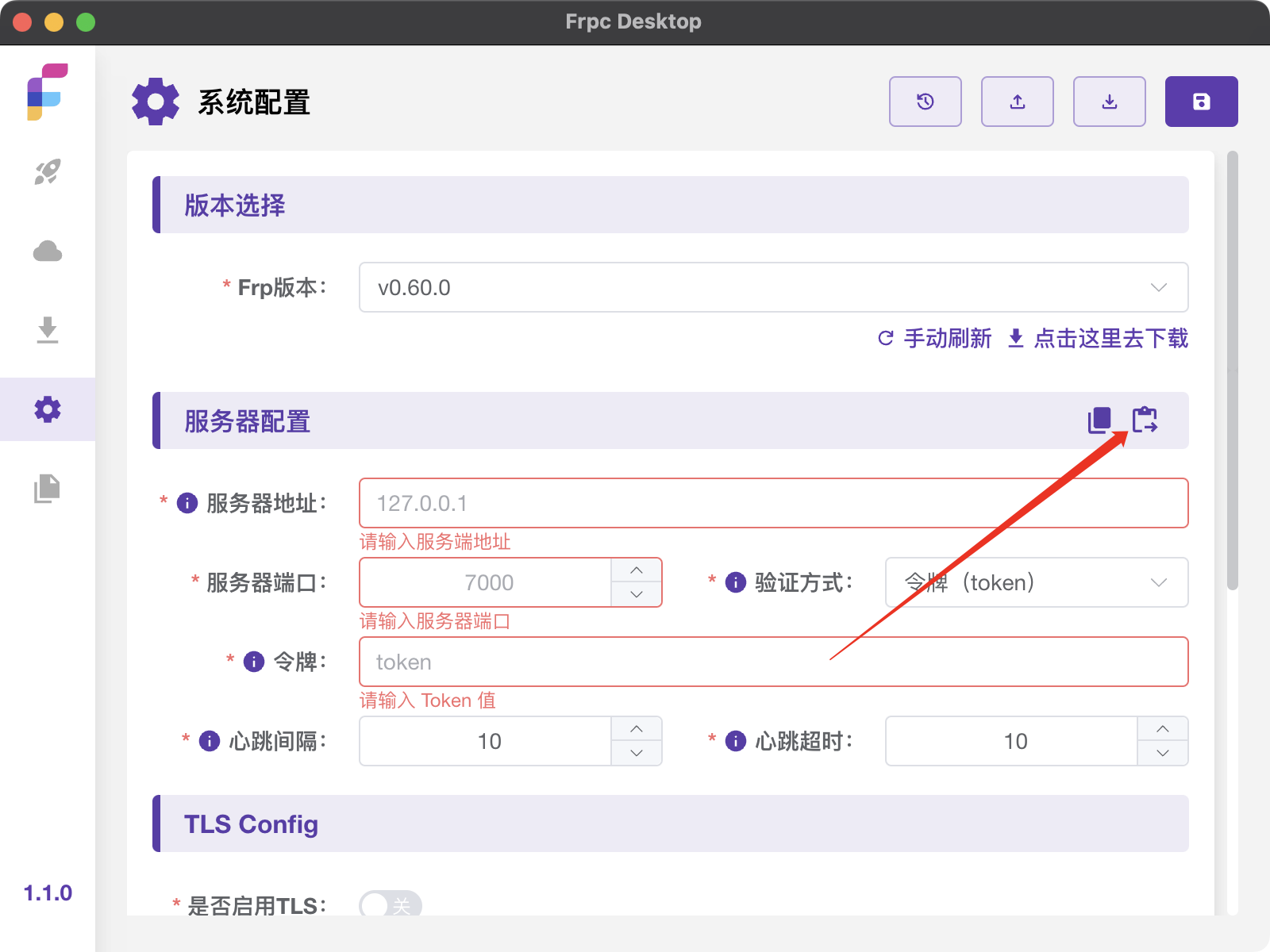Click info icon beside 令牌
This screenshot has width=1270, height=952.
[254, 662]
